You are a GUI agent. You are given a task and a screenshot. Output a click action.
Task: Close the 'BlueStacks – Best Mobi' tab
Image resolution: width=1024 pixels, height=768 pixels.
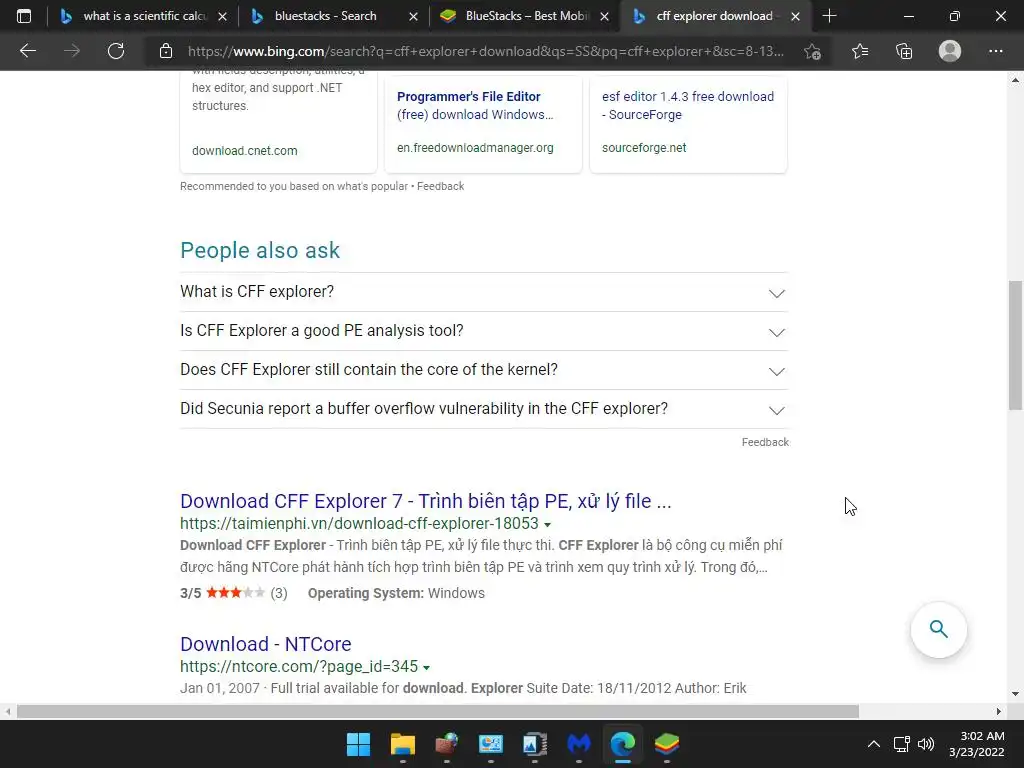point(604,16)
